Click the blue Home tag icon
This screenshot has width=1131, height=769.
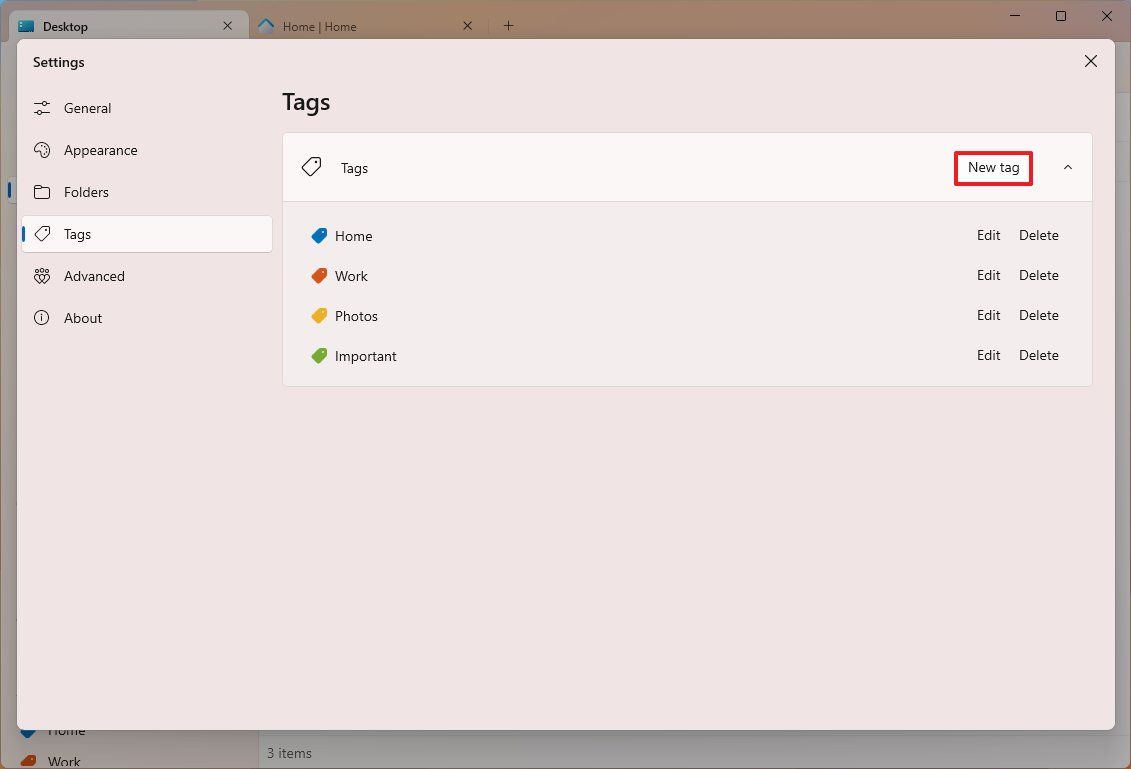click(318, 235)
